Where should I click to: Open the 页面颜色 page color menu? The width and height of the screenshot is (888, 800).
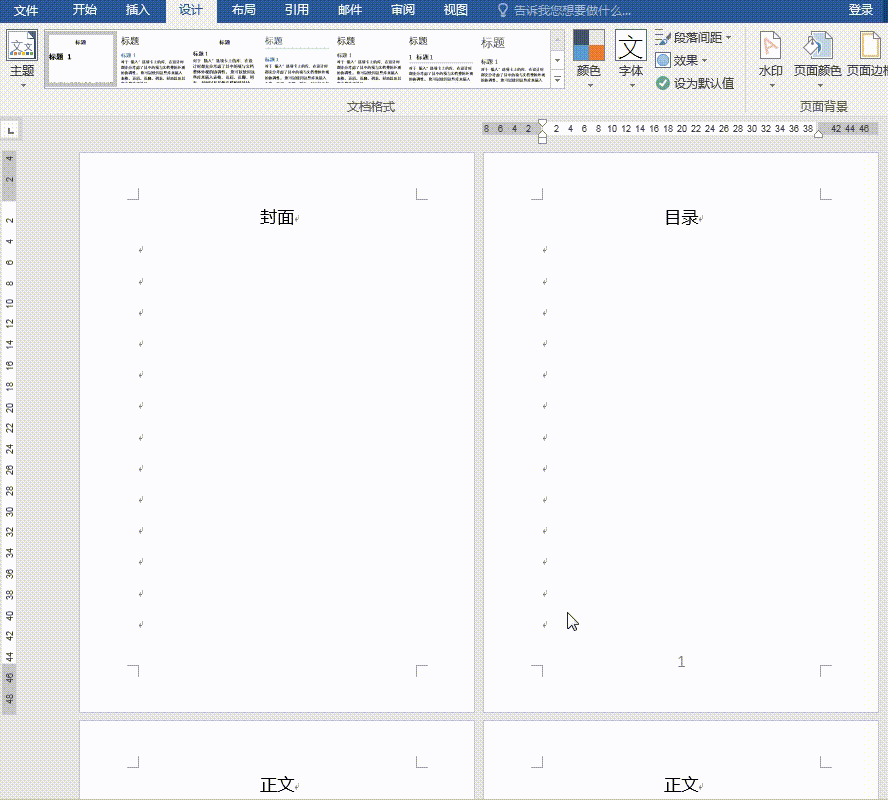click(817, 59)
